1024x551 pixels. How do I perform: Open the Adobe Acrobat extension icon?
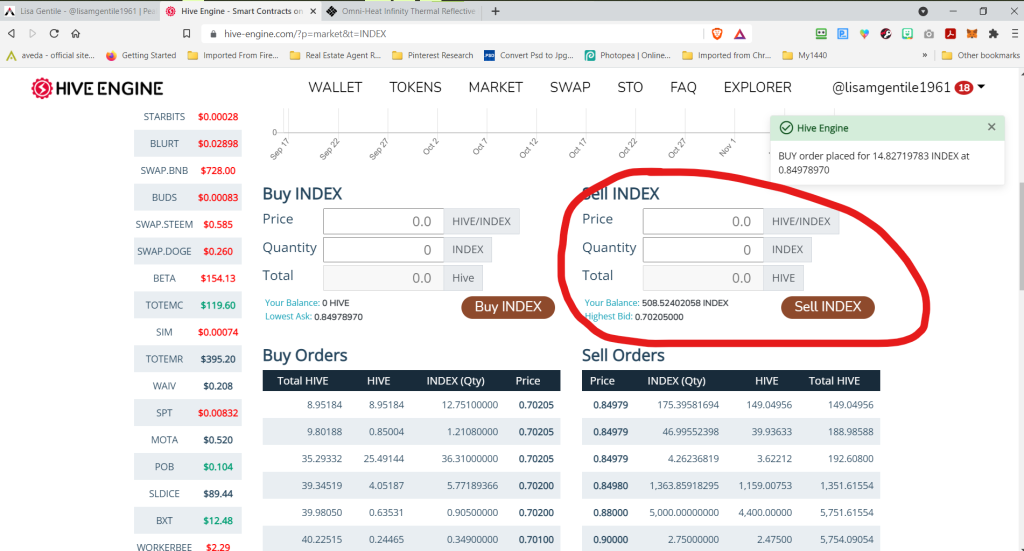[x=950, y=33]
